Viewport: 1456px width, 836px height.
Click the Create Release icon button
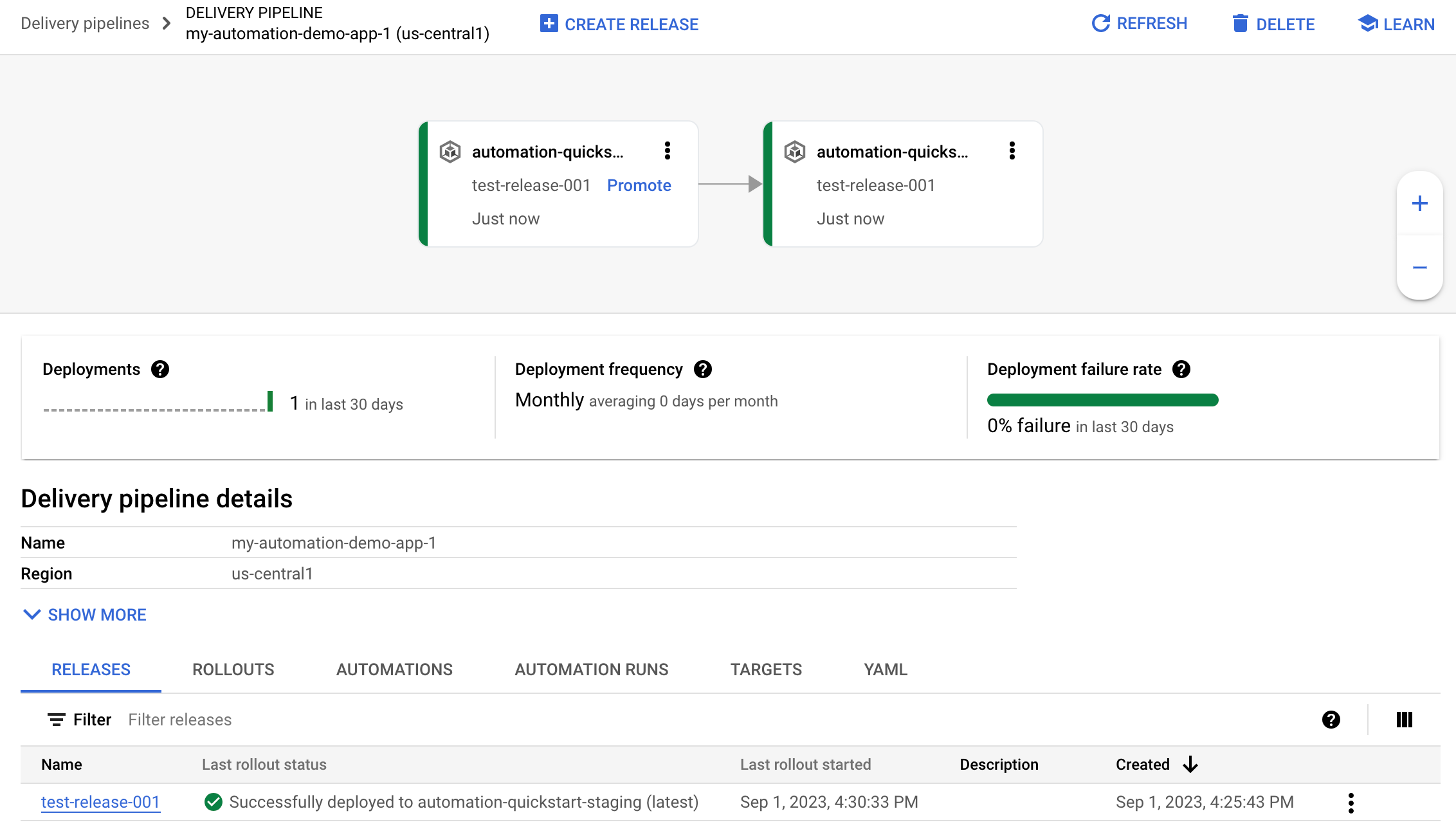549,24
